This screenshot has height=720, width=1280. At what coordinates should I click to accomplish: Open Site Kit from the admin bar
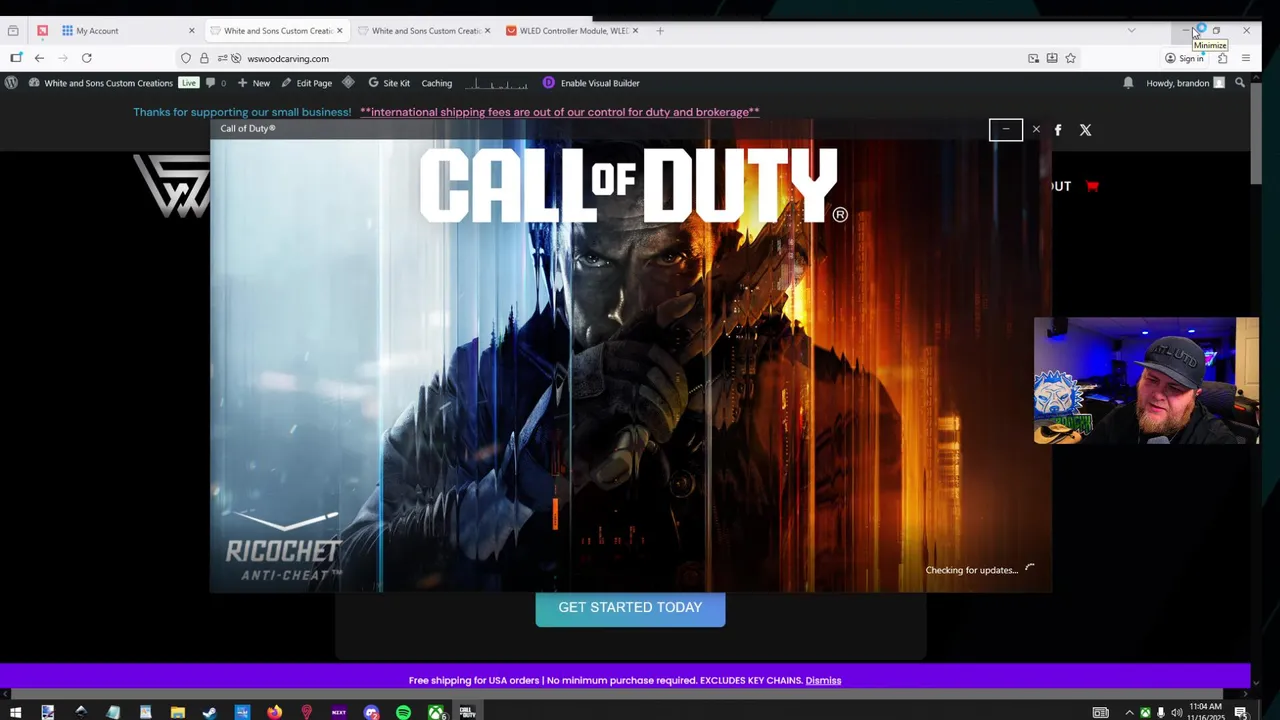389,83
